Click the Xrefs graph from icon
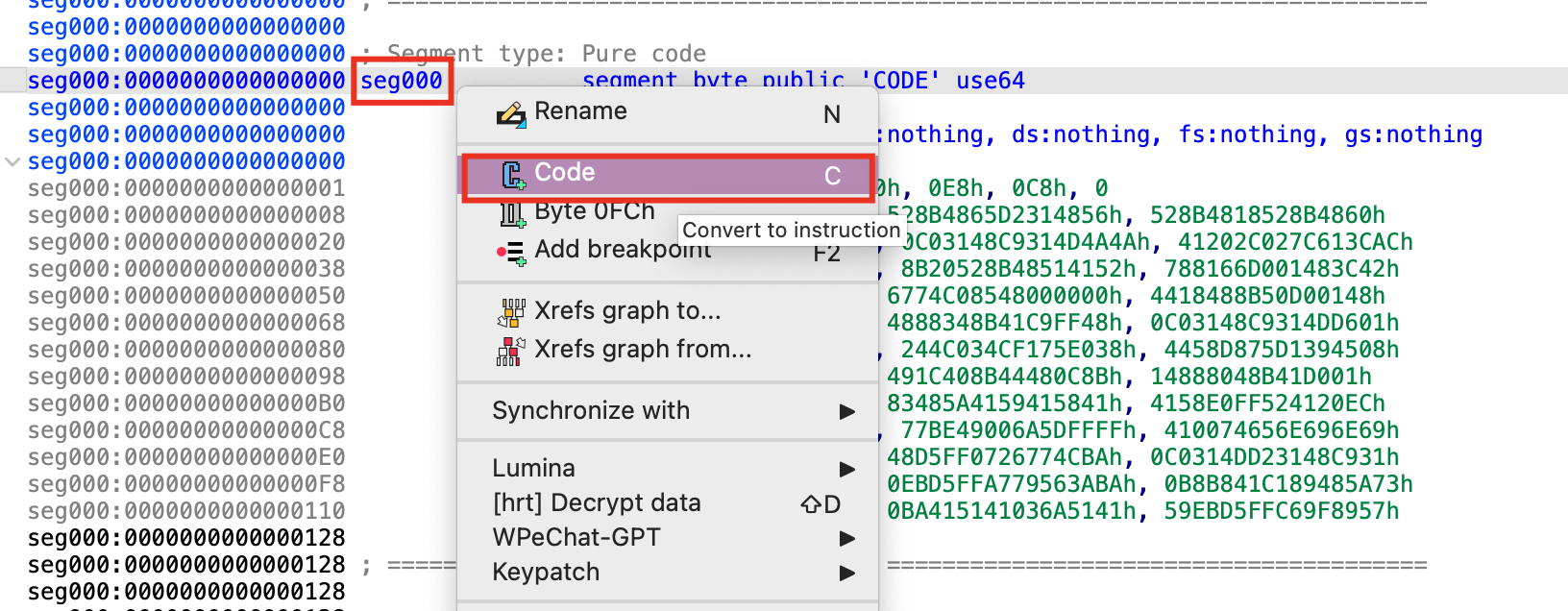Image resolution: width=1568 pixels, height=611 pixels. [511, 351]
